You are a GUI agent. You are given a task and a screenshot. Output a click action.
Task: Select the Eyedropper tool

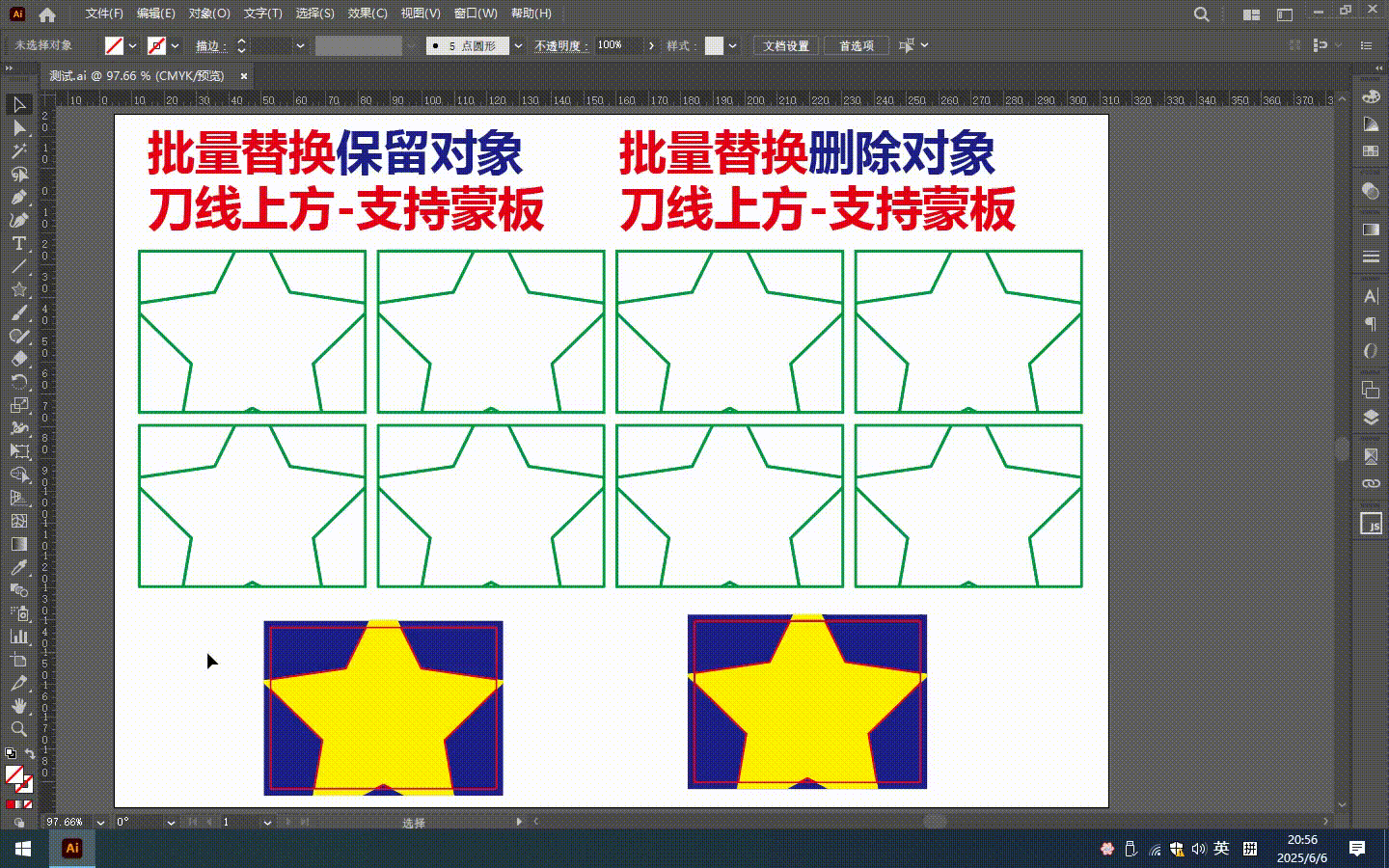click(x=18, y=568)
